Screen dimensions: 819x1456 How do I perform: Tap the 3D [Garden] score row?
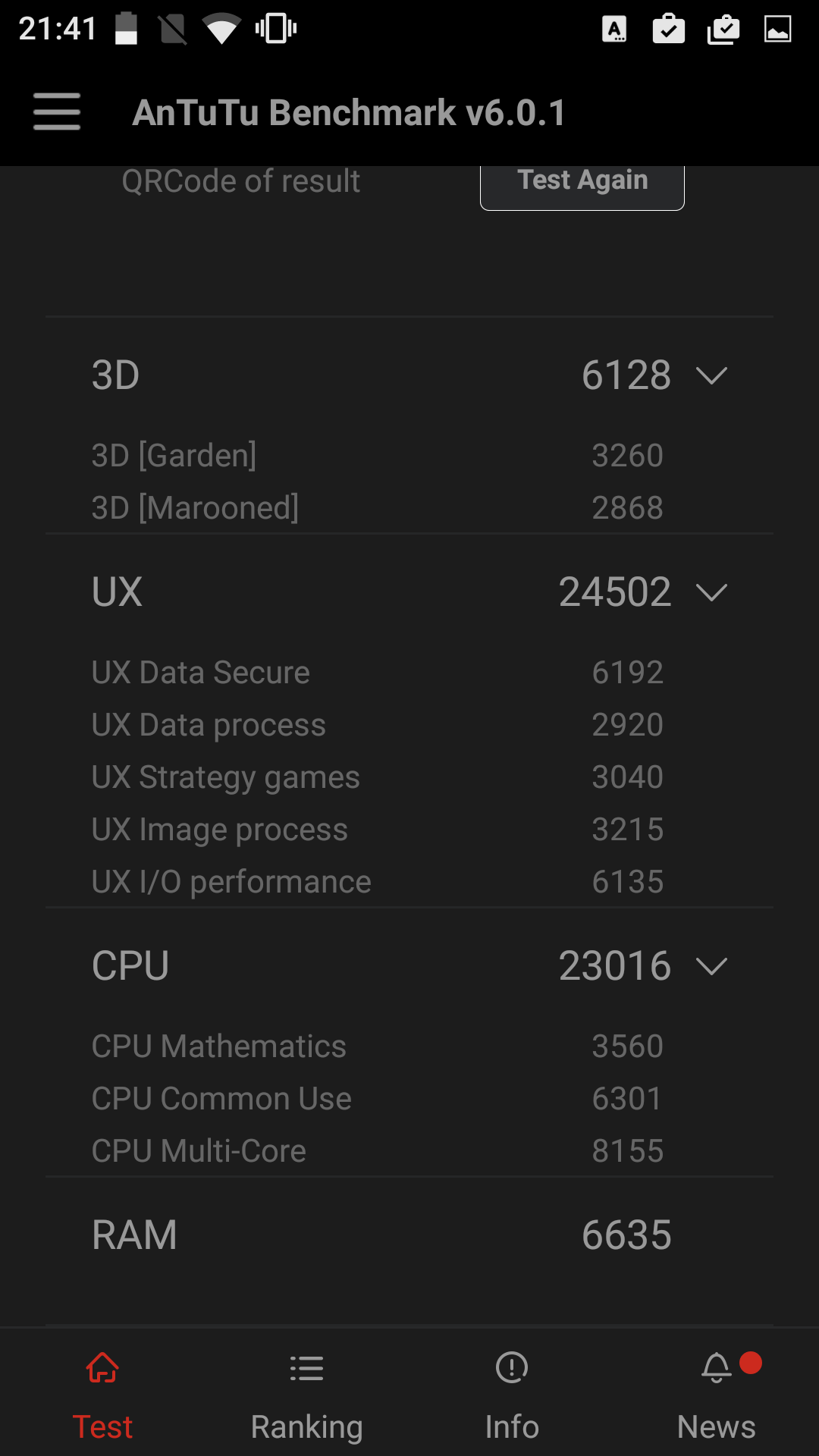click(x=409, y=456)
